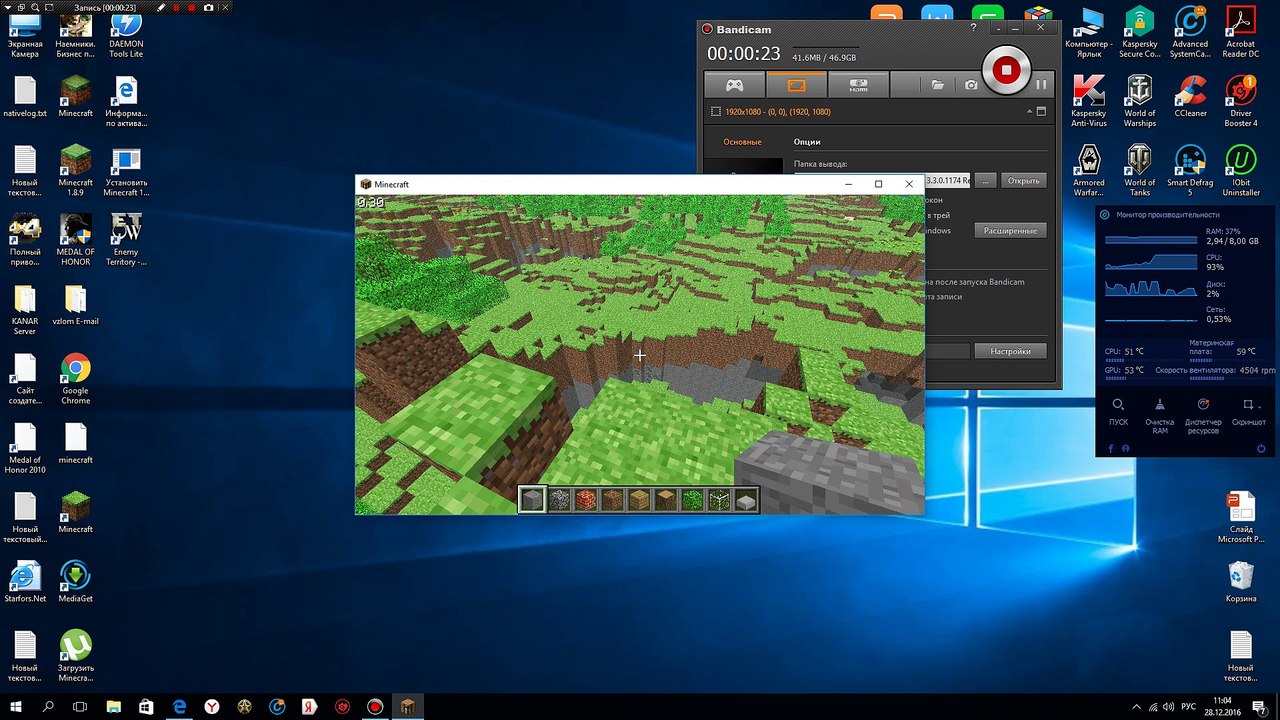Open Acrobat Reader DC desktop shortcut
Viewport: 1280px width, 720px height.
1241,33
